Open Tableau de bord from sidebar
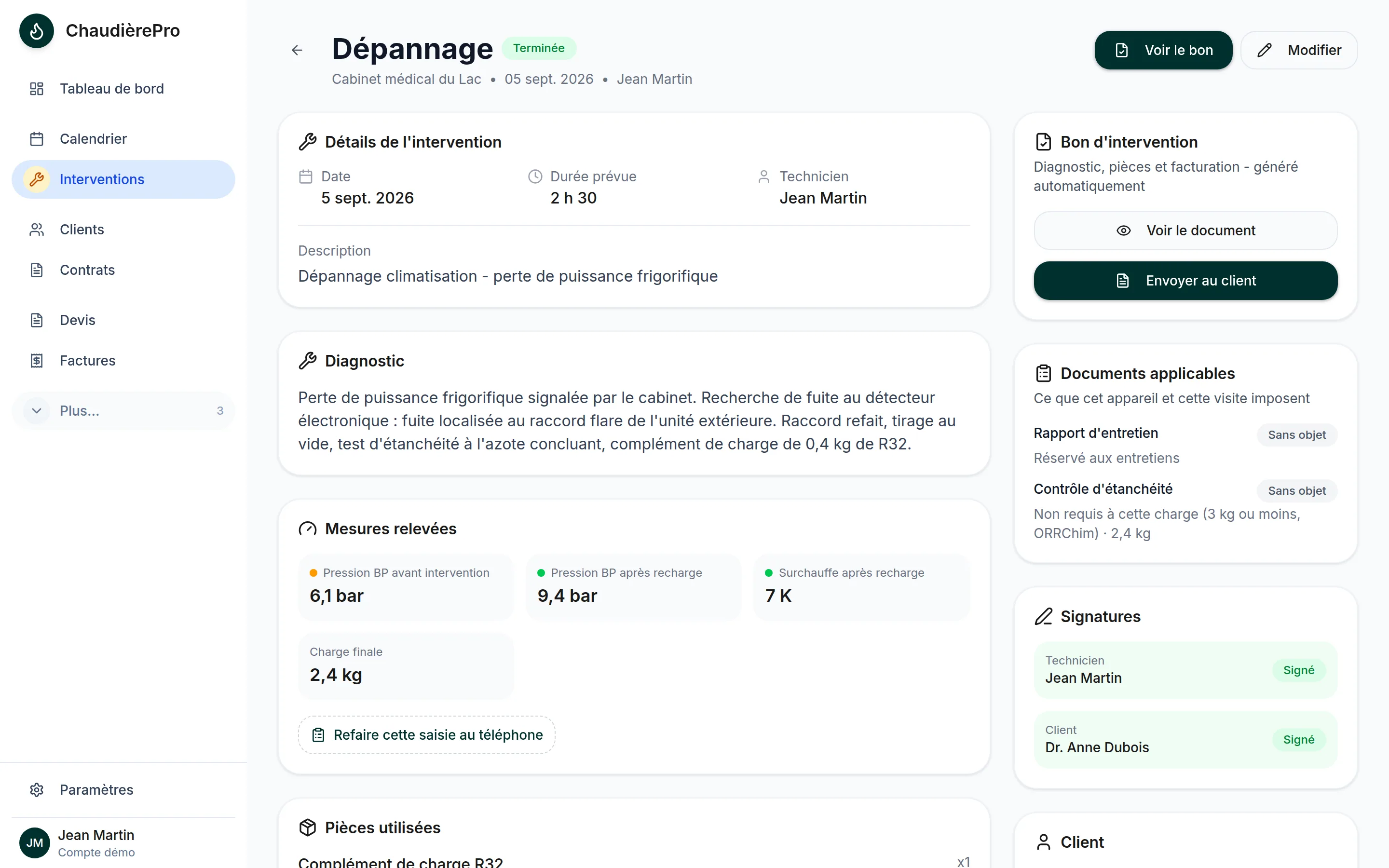 point(123,88)
